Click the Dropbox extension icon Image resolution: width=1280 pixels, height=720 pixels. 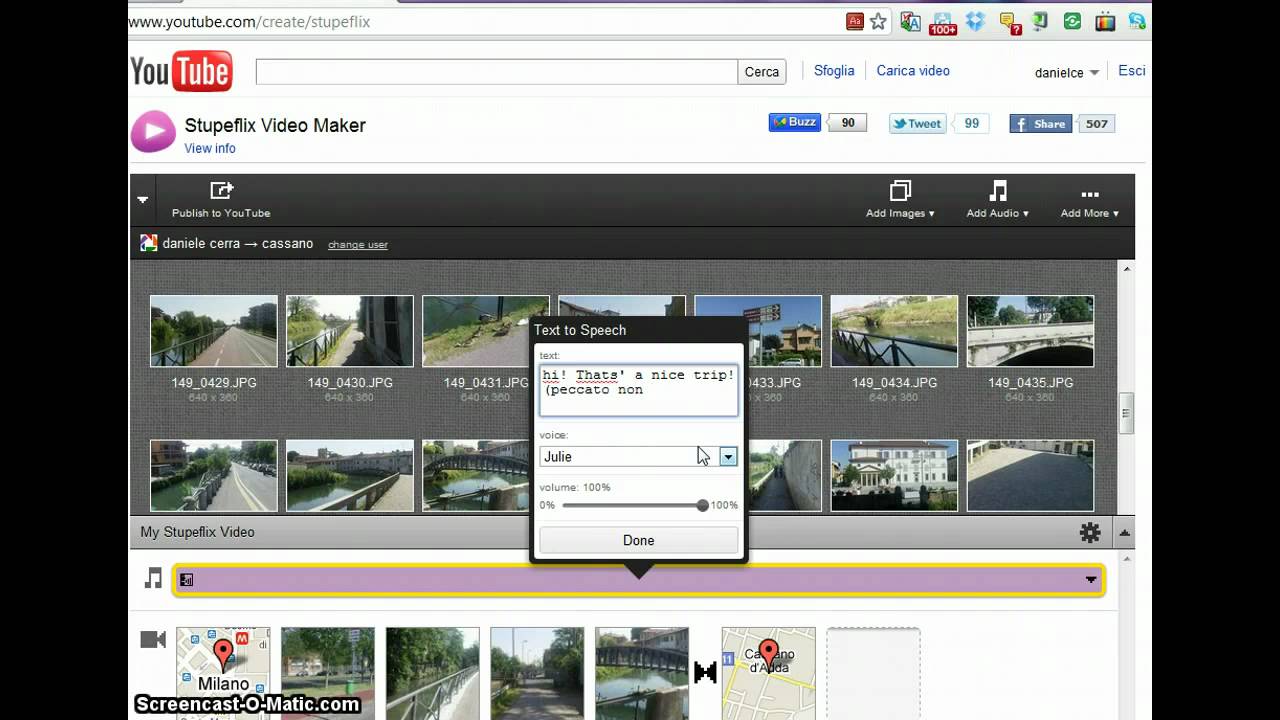[x=975, y=21]
